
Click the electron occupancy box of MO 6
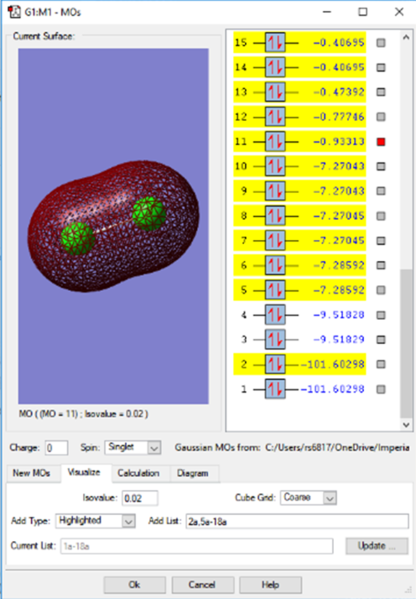(x=275, y=265)
